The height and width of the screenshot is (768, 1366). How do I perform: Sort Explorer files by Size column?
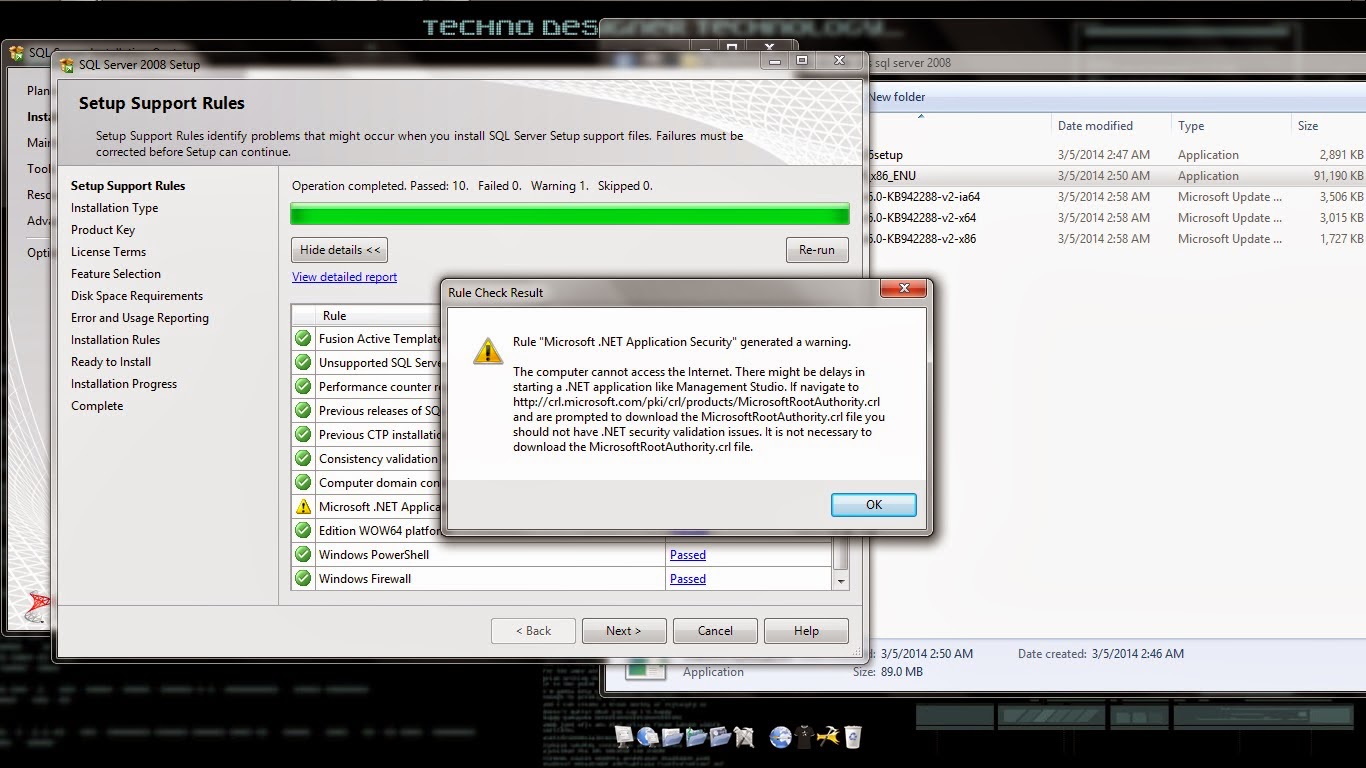(1328, 126)
